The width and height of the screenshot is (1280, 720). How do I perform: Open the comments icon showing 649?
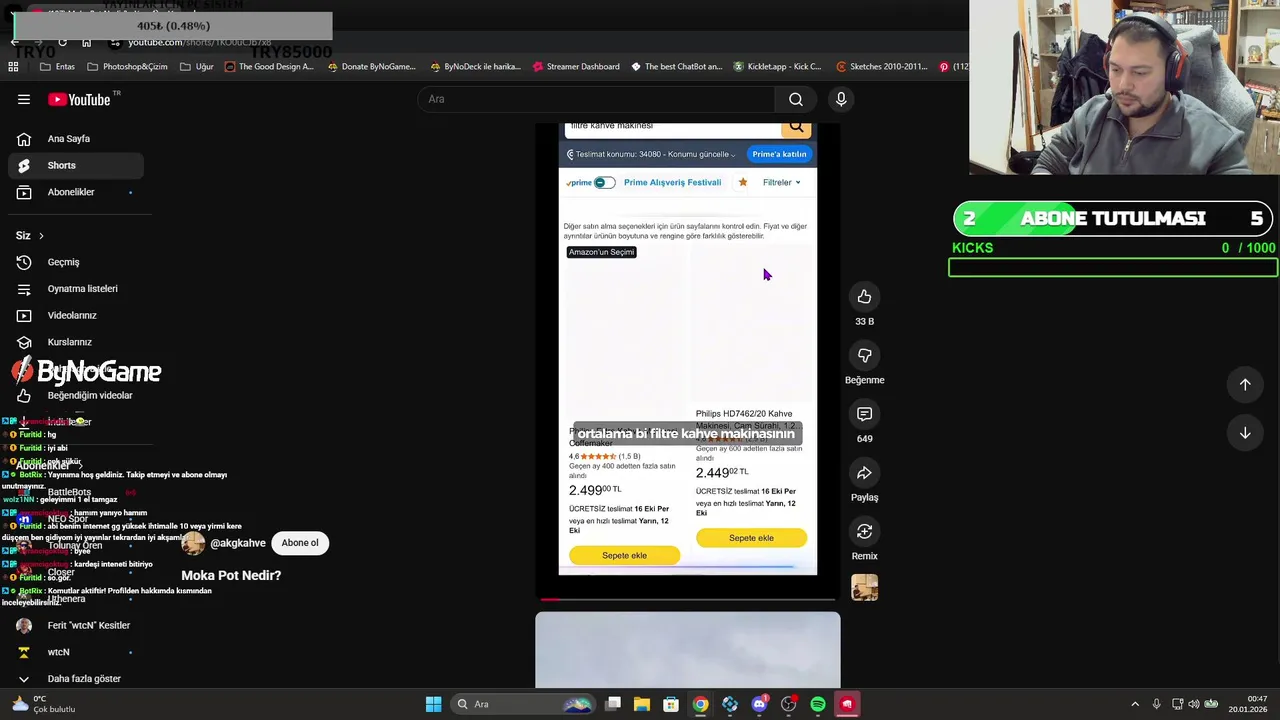tap(864, 414)
